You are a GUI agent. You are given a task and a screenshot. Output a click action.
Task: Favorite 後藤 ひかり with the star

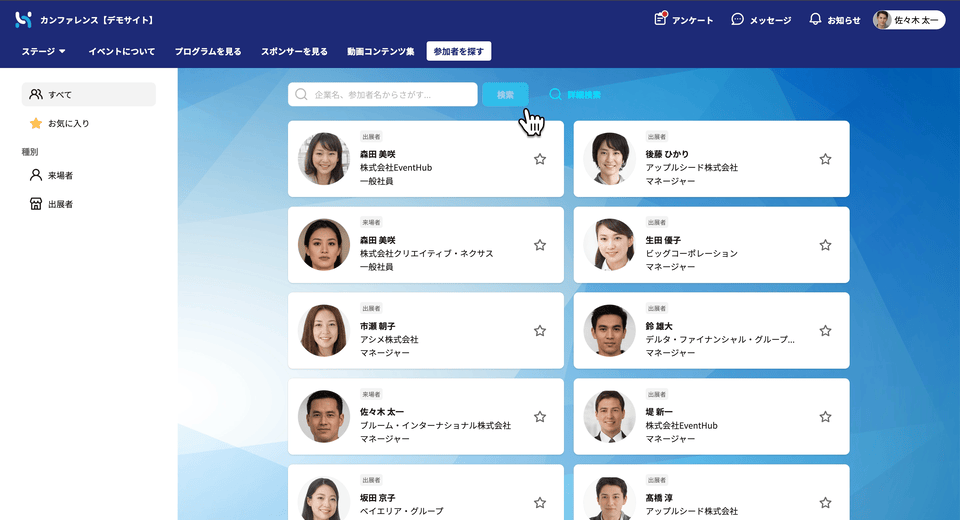pos(825,159)
